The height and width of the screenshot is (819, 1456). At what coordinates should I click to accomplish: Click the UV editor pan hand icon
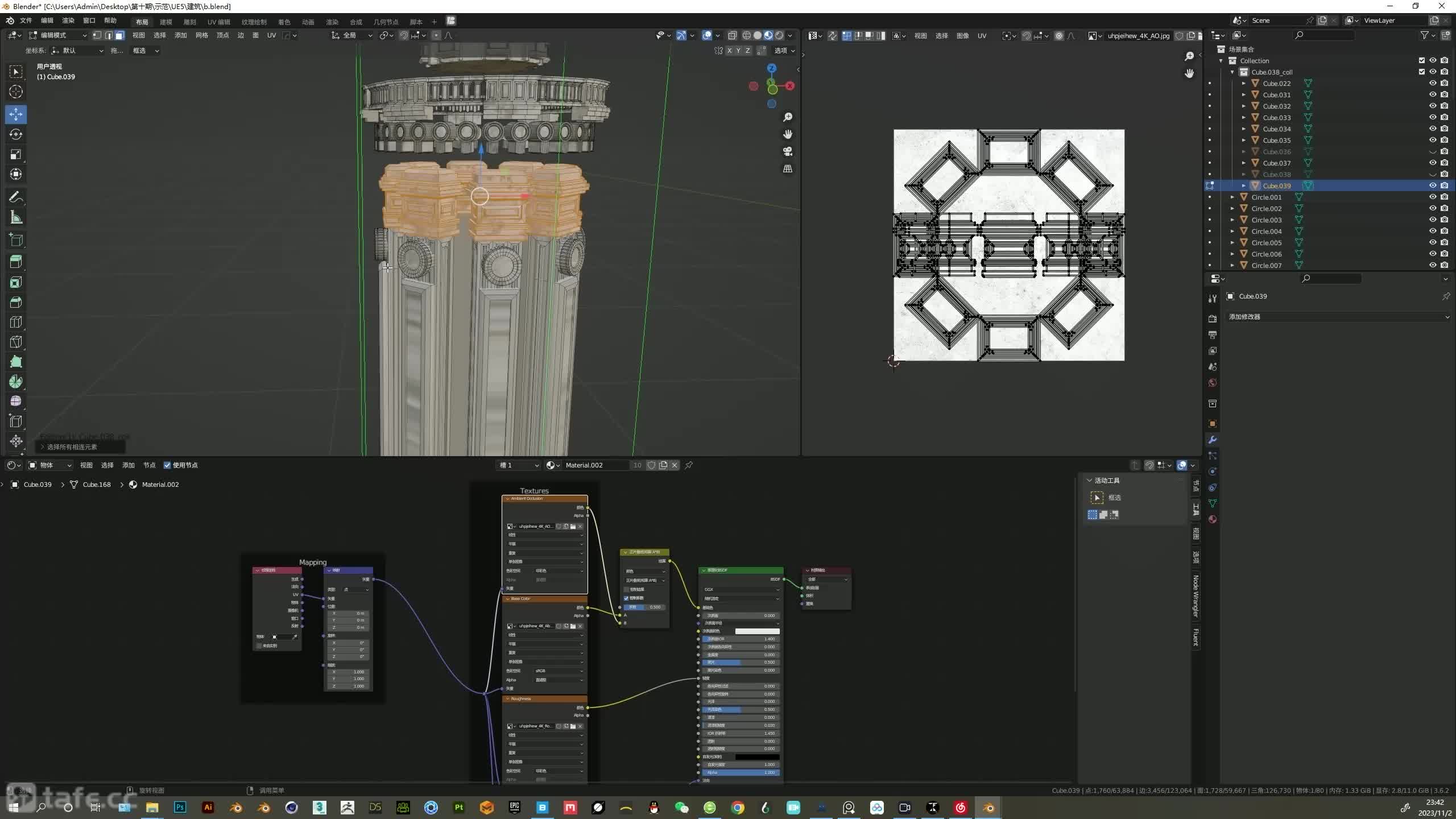point(1189,73)
